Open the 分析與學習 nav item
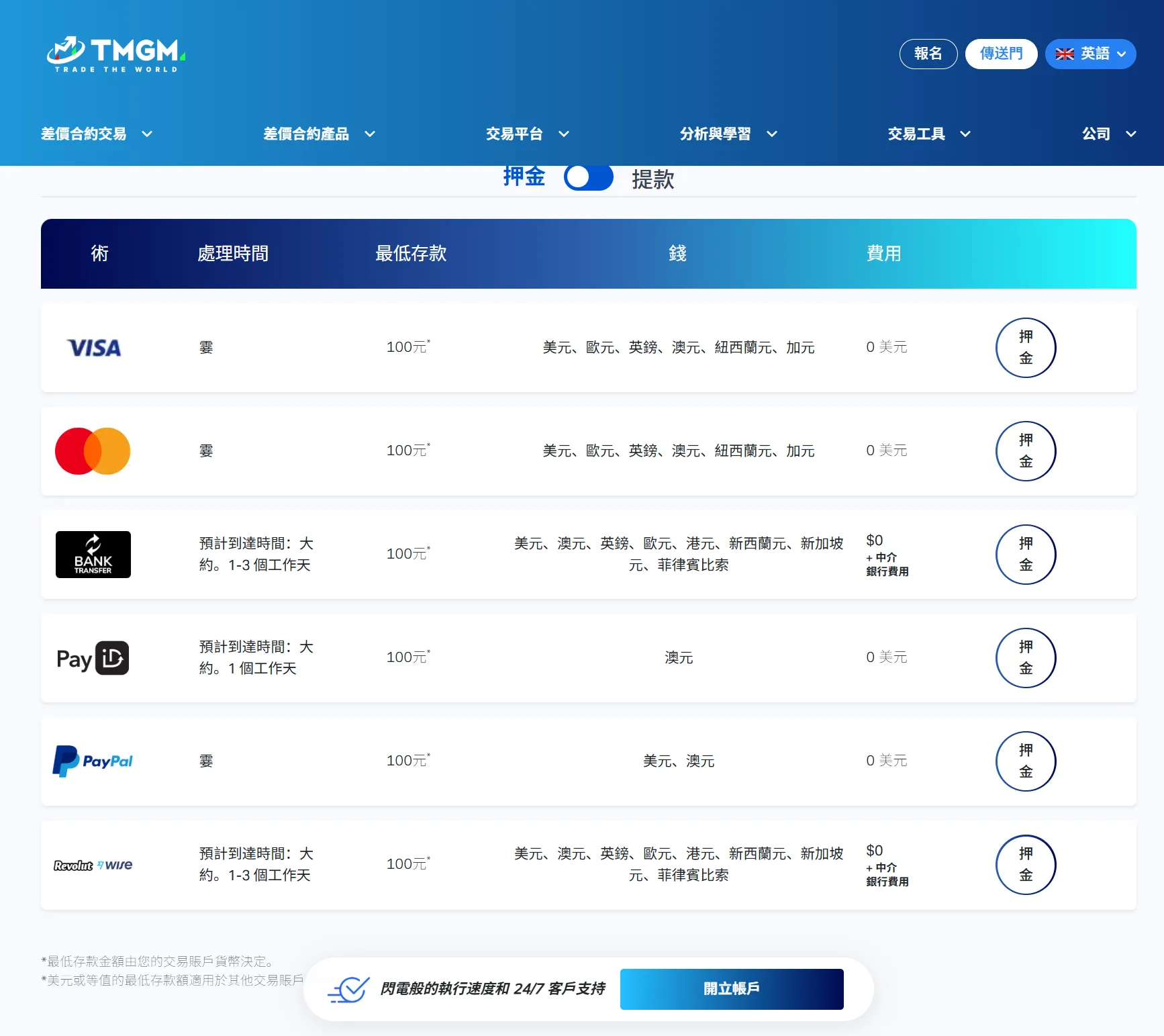1164x1036 pixels. tap(715, 134)
